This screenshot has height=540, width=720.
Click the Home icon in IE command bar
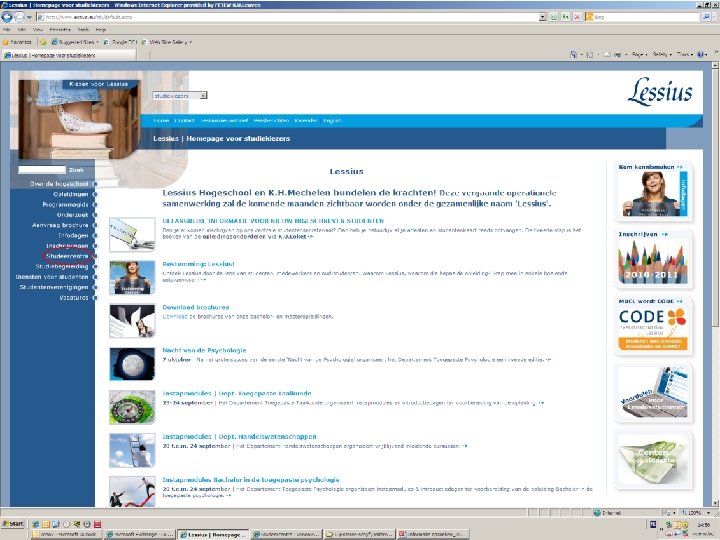tap(573, 54)
